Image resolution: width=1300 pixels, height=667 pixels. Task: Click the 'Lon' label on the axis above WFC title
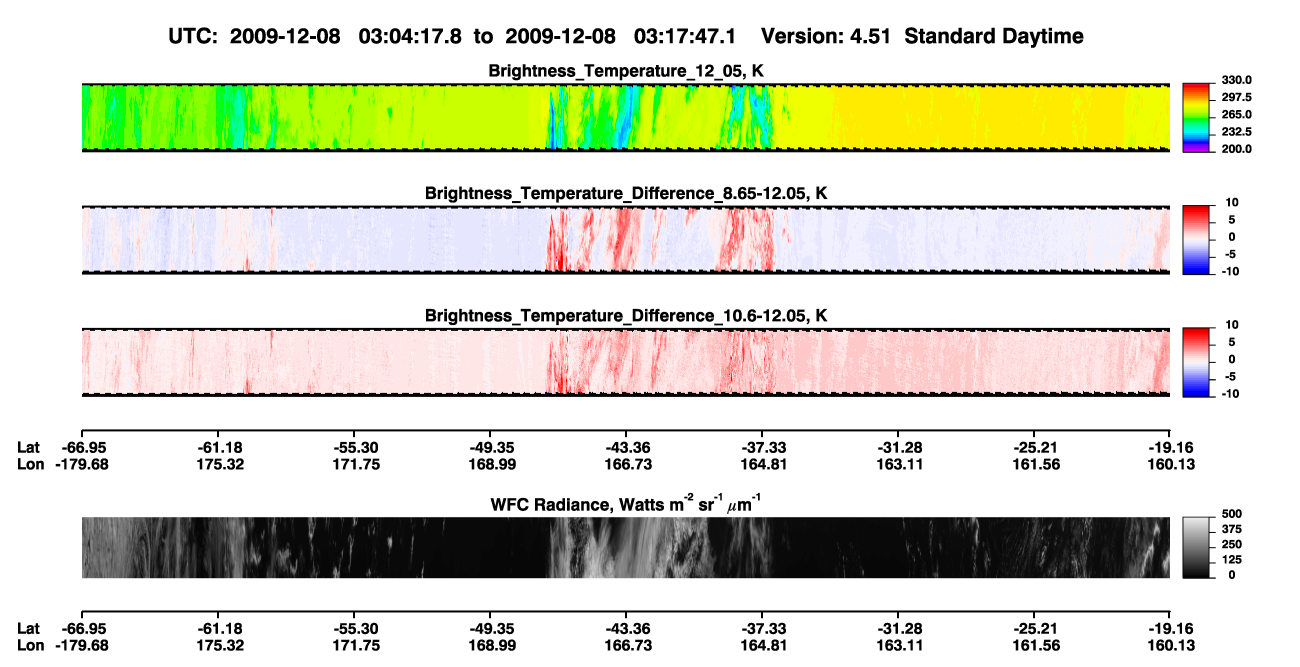[x=30, y=464]
